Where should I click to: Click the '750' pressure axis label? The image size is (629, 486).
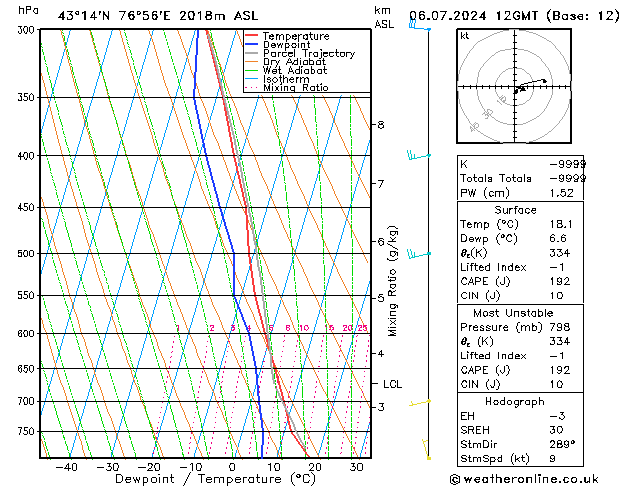click(x=28, y=431)
